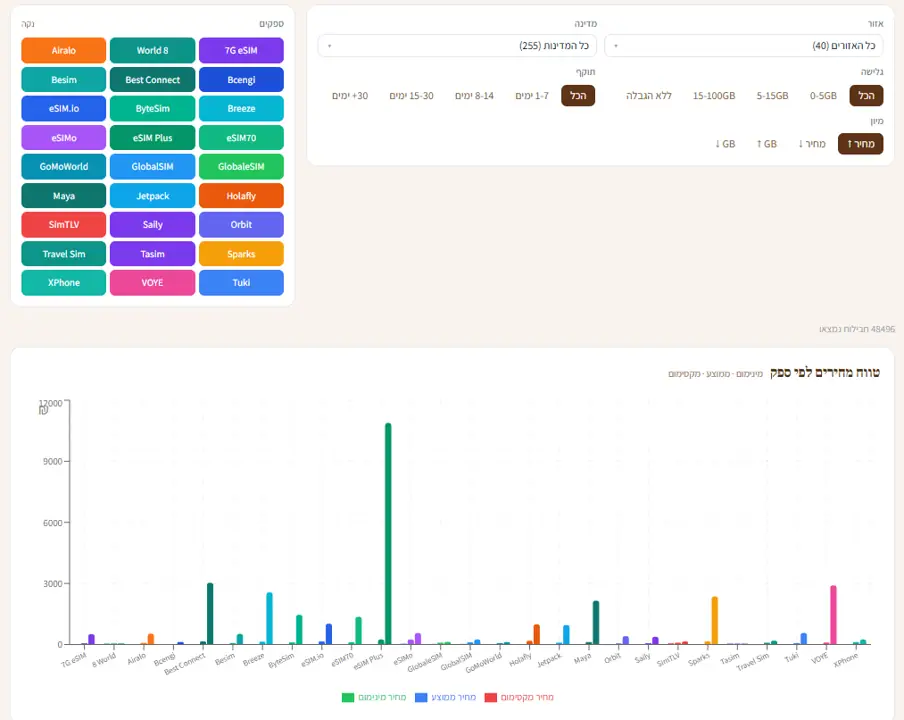Filter validity to 8-14 days
The width and height of the screenshot is (904, 720).
[x=474, y=96]
